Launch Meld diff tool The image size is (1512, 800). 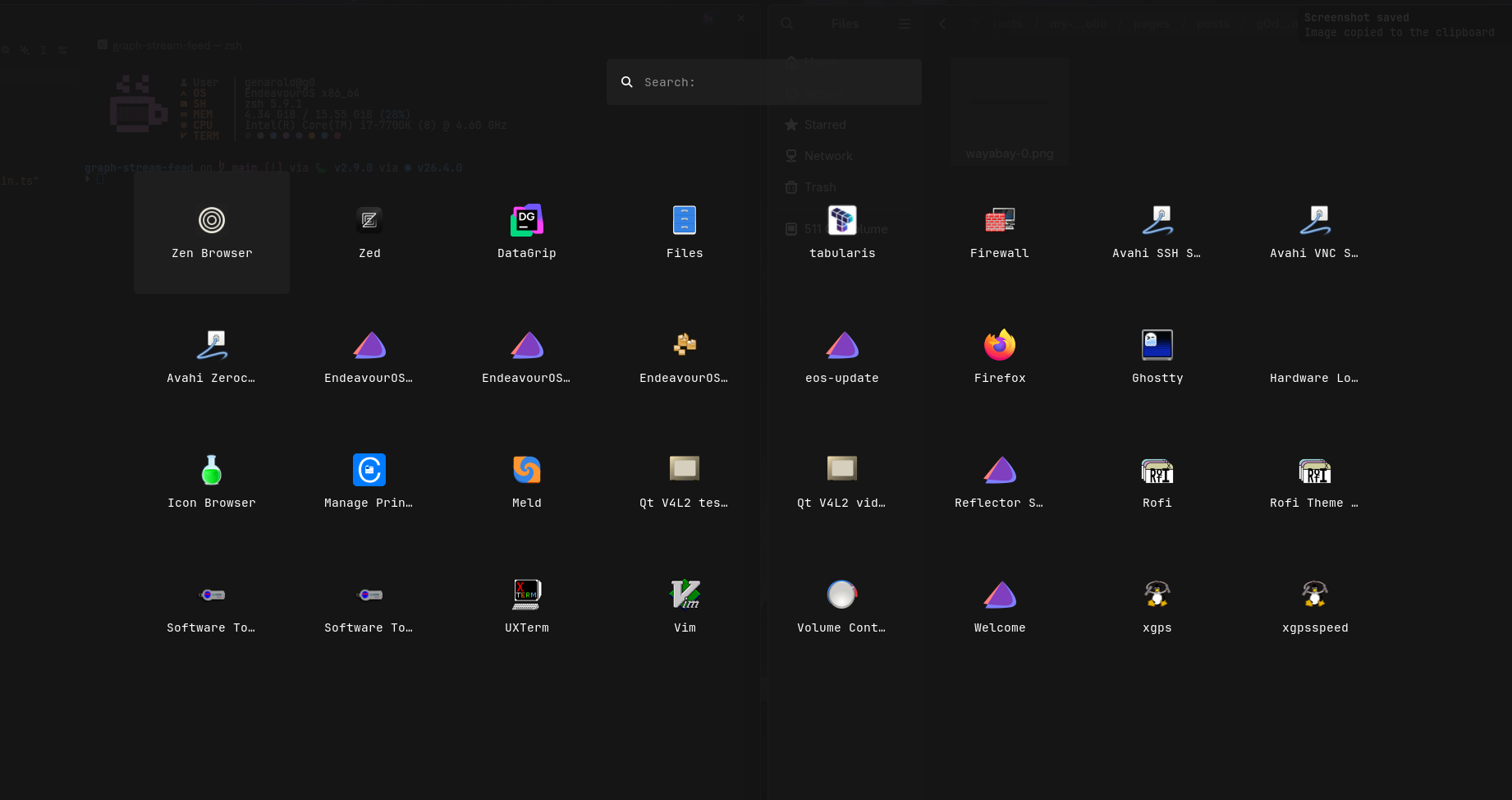pos(527,483)
